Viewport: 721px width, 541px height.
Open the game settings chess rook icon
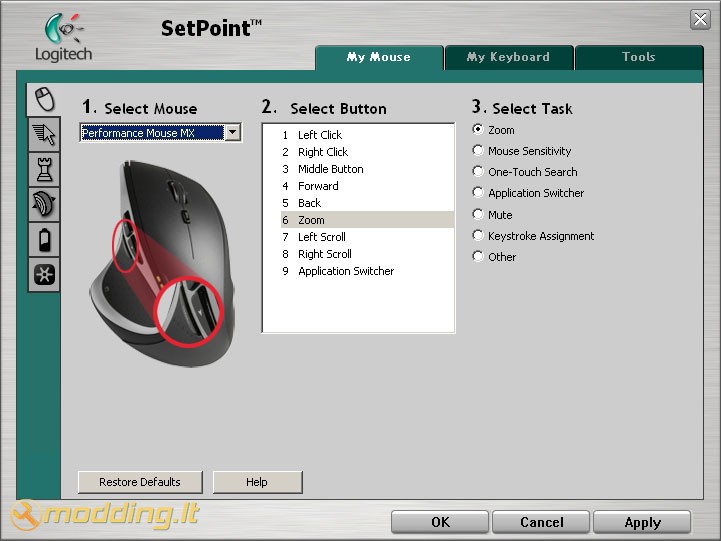click(45, 169)
